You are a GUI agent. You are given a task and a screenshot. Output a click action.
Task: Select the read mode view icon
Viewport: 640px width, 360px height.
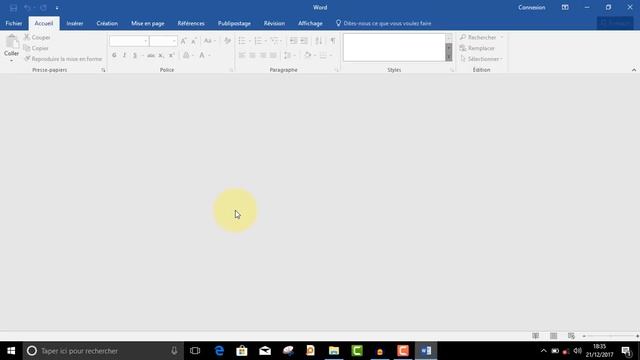pyautogui.click(x=536, y=336)
